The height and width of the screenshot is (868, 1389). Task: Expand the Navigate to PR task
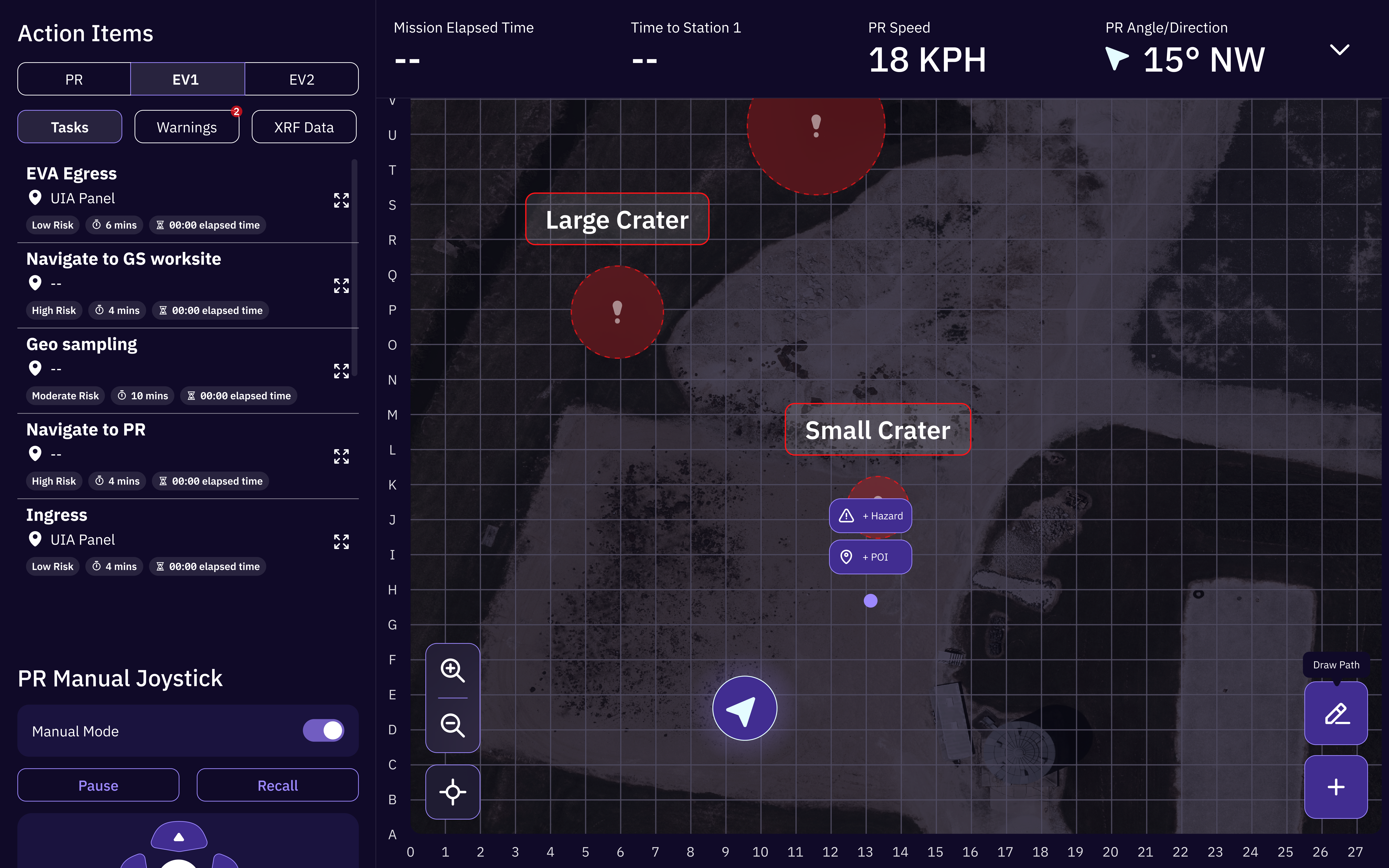(341, 456)
